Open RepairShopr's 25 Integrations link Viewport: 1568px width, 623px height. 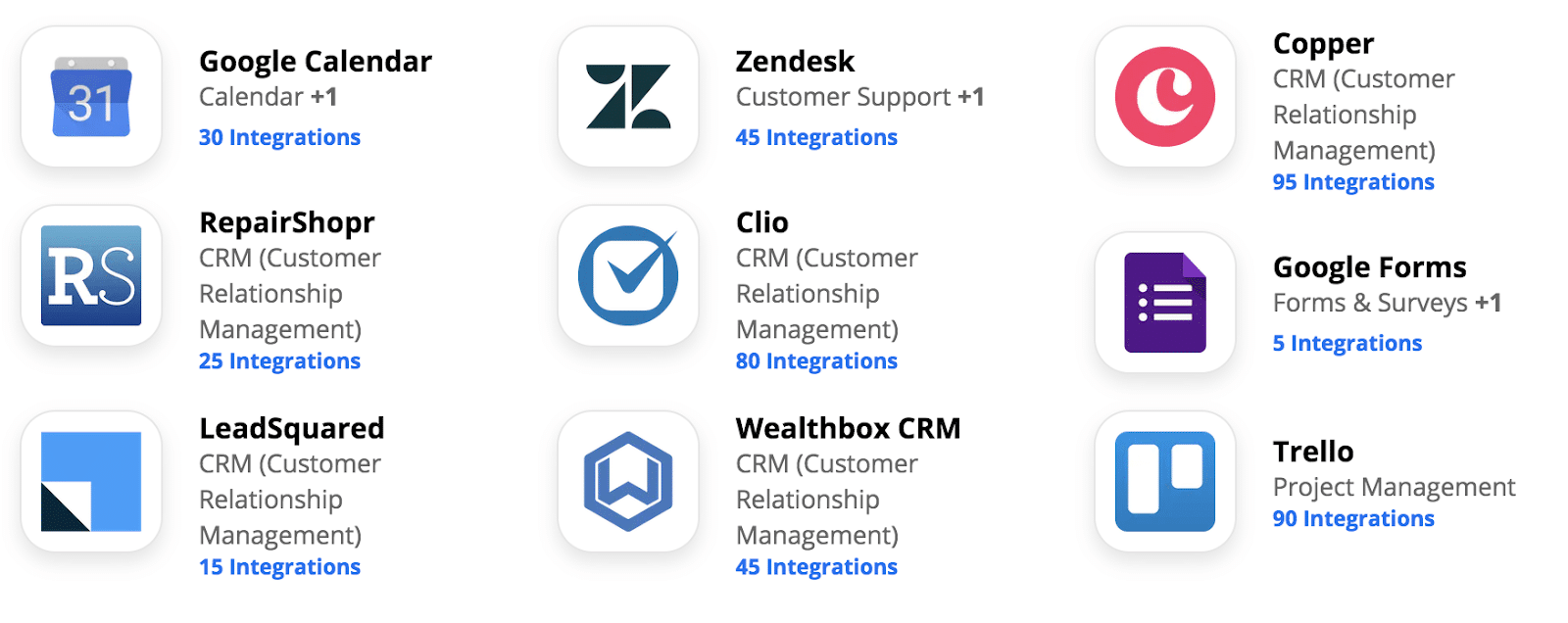279,361
